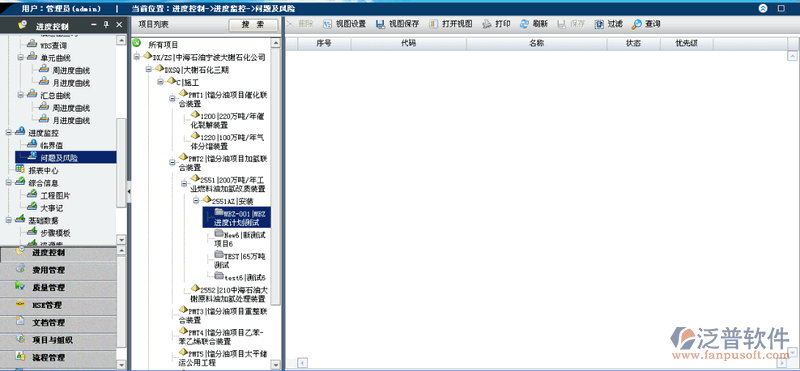
Task: Click project list vertical scrollbar down arrow
Action: pos(276,364)
